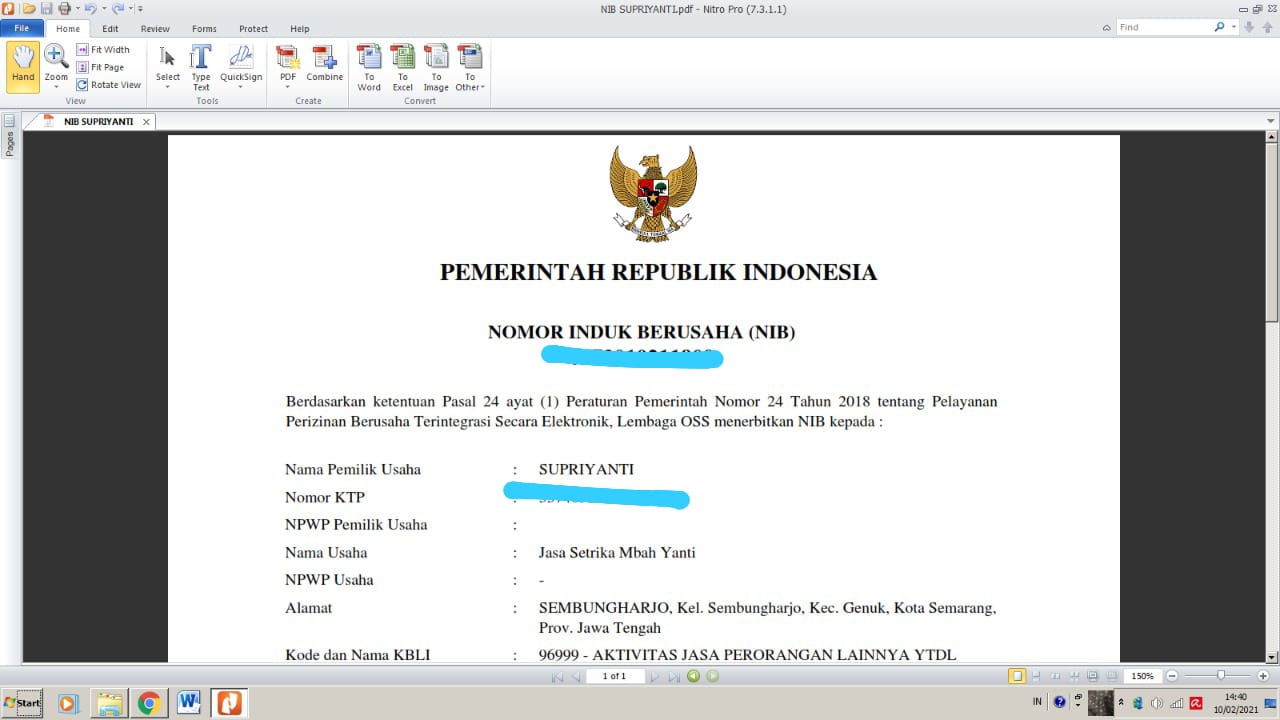Open the Pages side panel
This screenshot has height=720, width=1280.
click(9, 137)
